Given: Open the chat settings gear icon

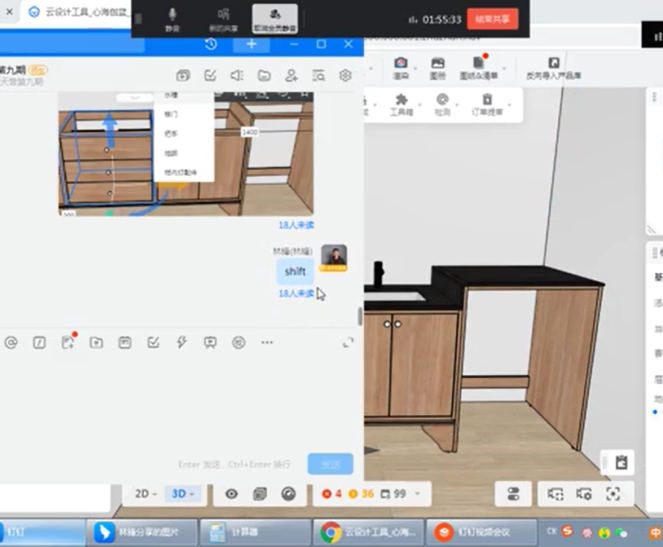Looking at the screenshot, I should [346, 75].
